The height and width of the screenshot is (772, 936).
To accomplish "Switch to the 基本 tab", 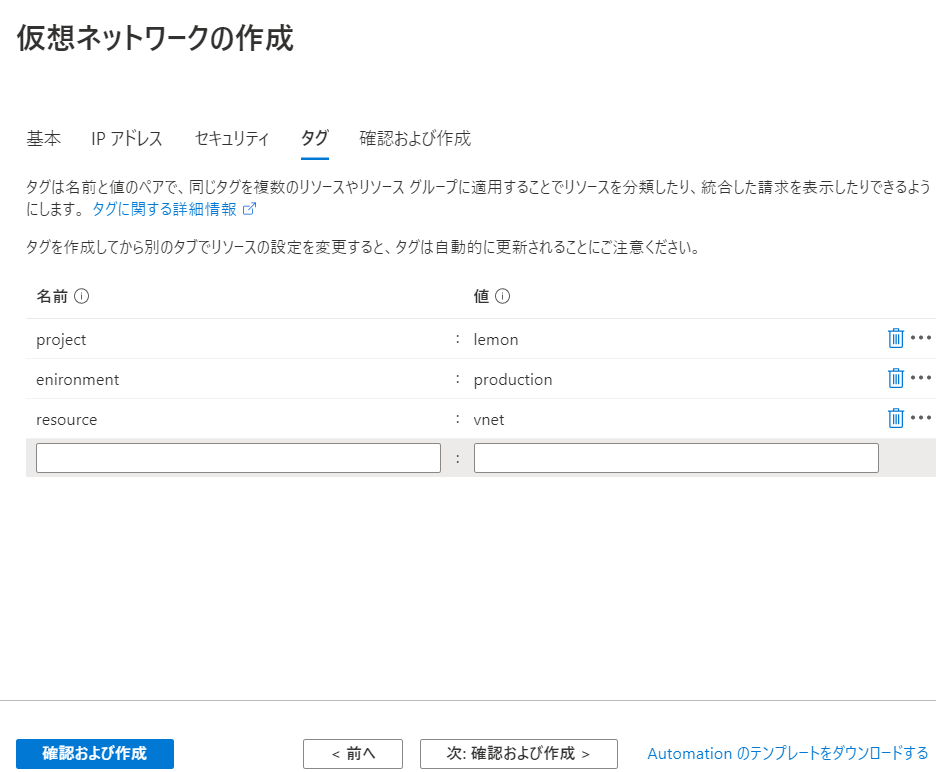I will 44,139.
